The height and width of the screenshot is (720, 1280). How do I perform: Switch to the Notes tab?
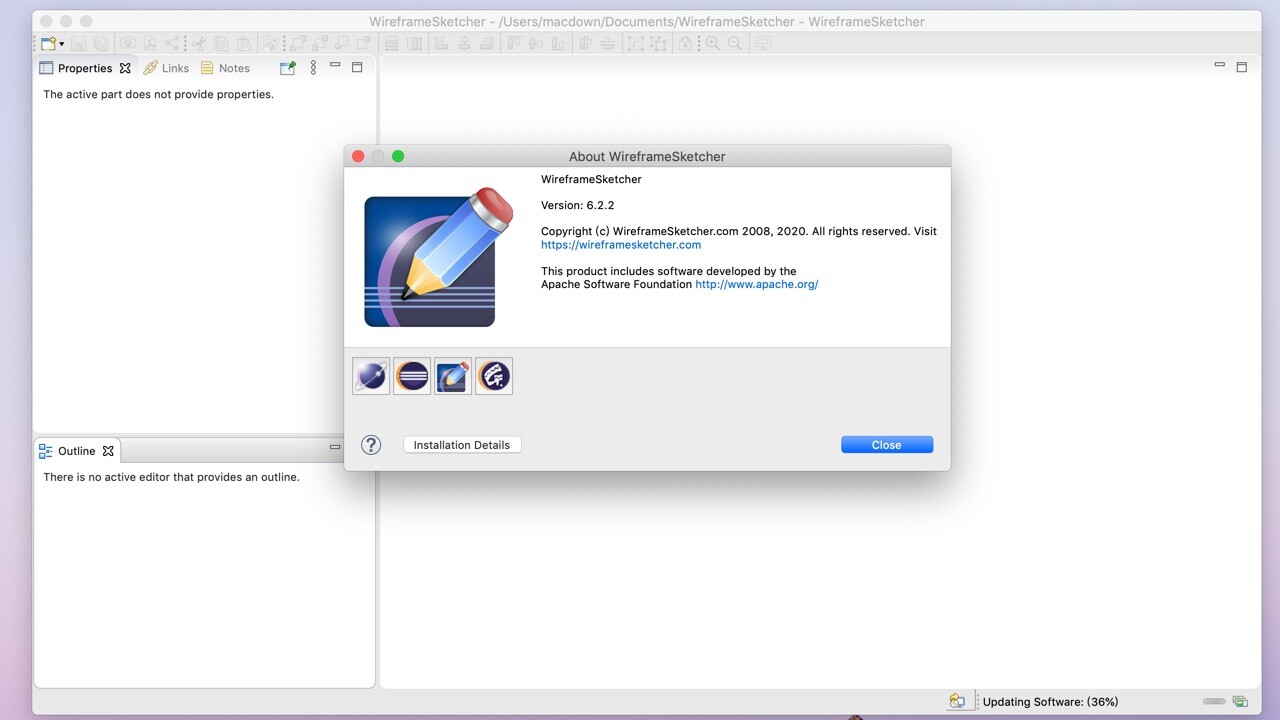tap(225, 68)
